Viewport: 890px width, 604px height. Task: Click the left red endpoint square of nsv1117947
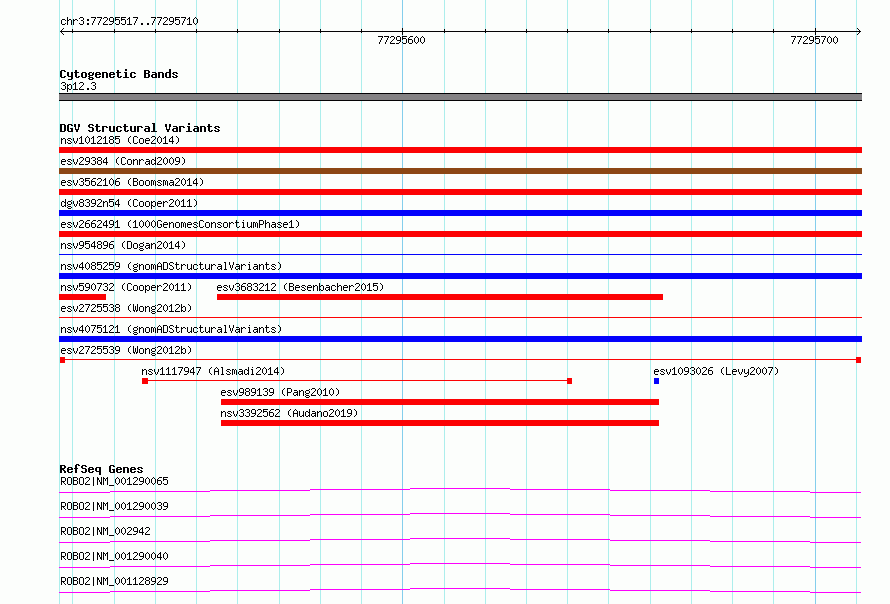145,381
